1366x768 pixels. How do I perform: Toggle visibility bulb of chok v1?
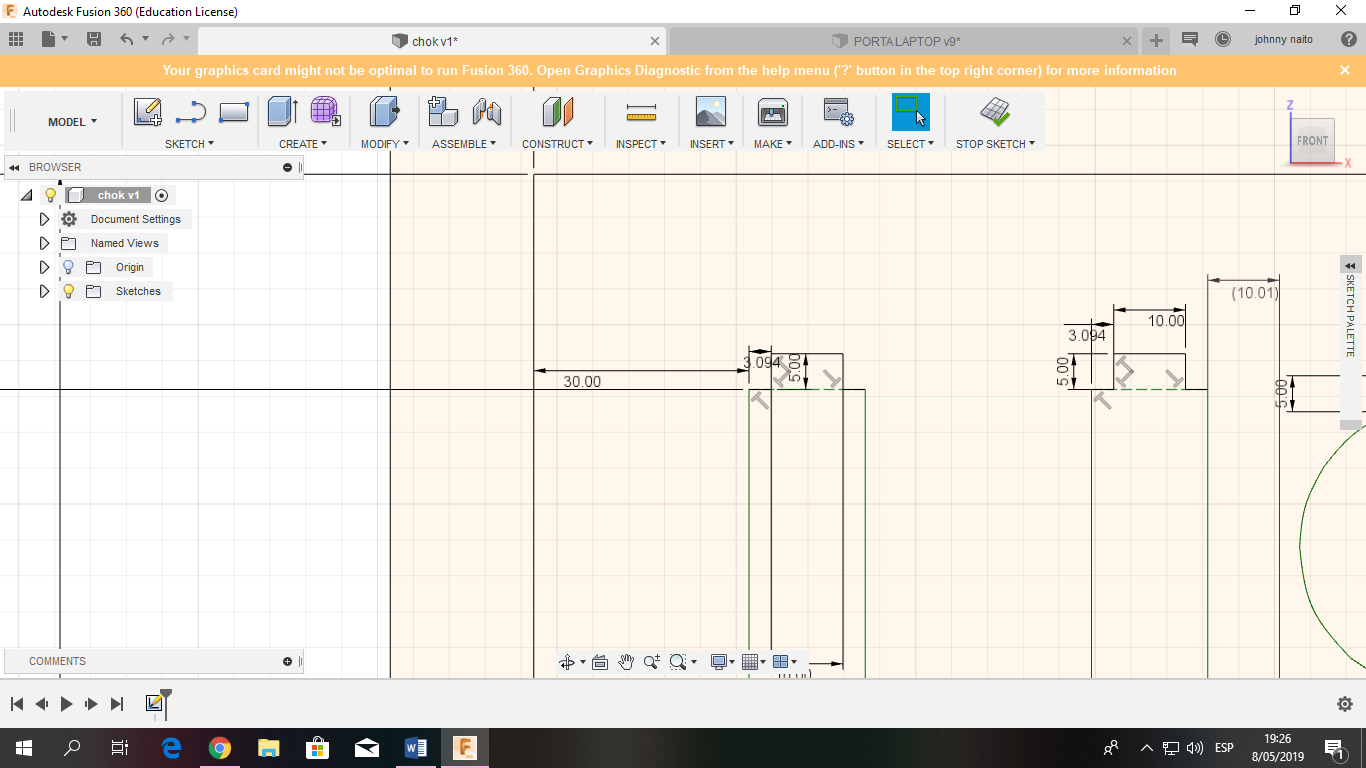[x=51, y=195]
